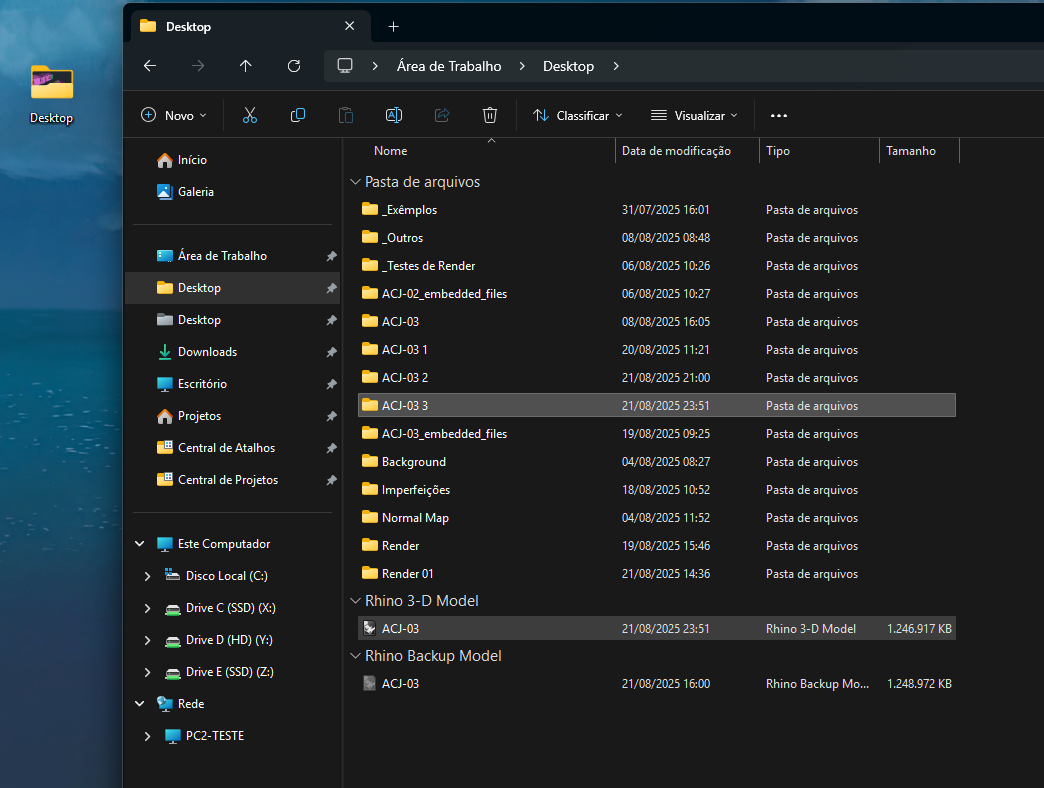
Task: Click the pin icon beside Projetos
Action: point(332,416)
